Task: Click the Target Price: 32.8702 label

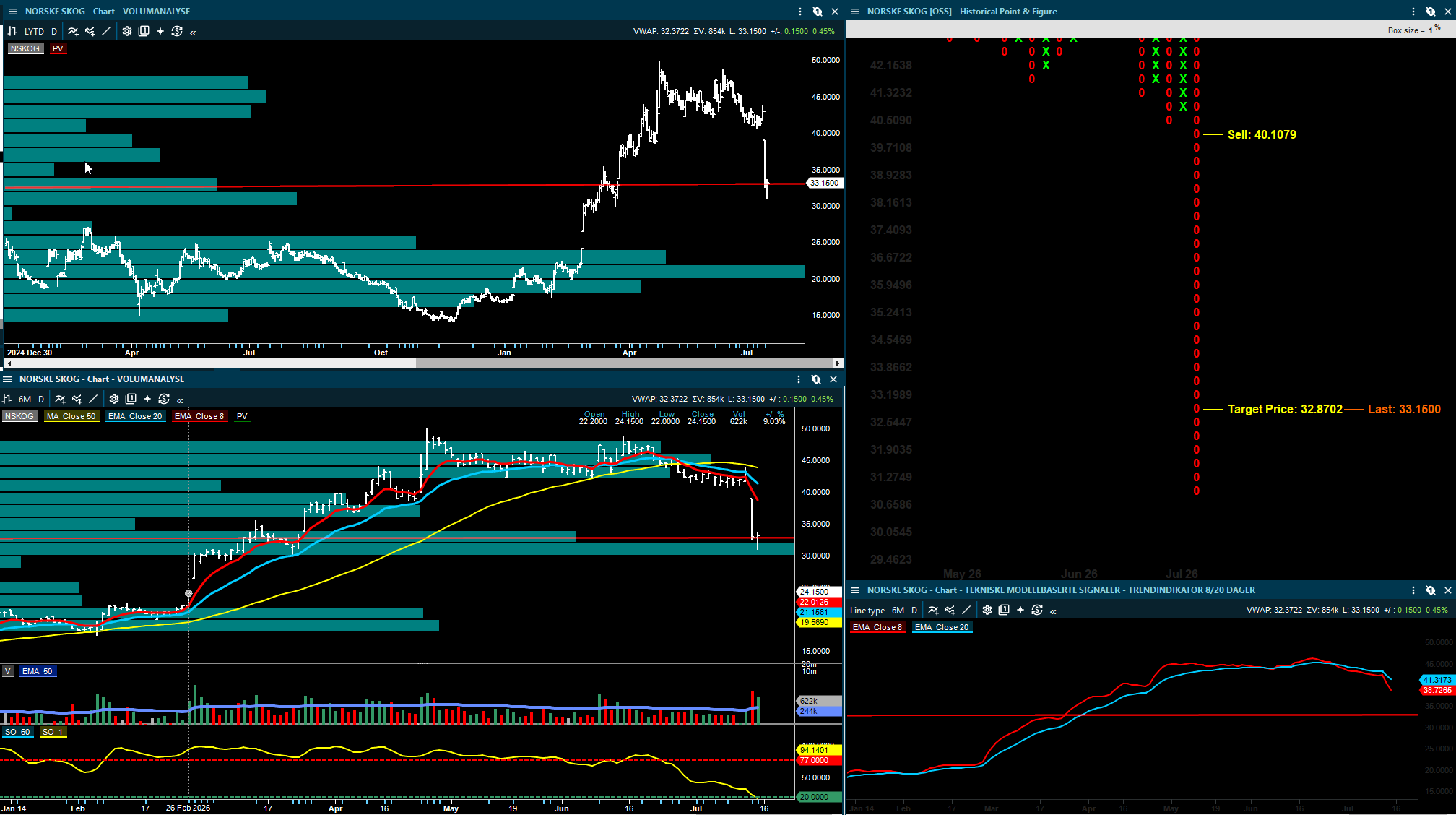Action: (1285, 409)
